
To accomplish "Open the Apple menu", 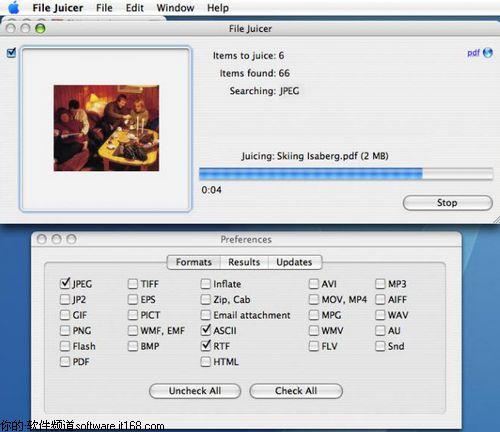I will coord(14,7).
